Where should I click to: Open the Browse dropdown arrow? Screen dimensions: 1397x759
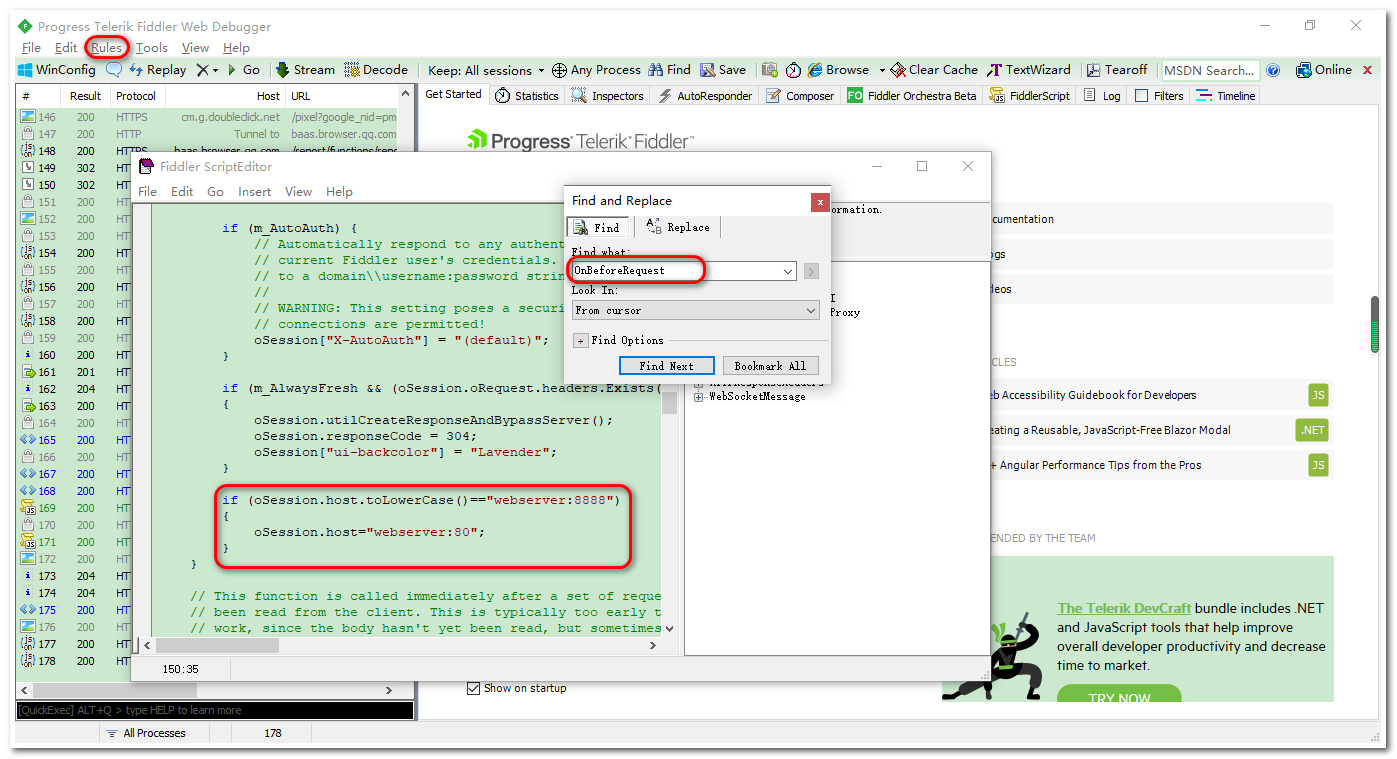[882, 70]
